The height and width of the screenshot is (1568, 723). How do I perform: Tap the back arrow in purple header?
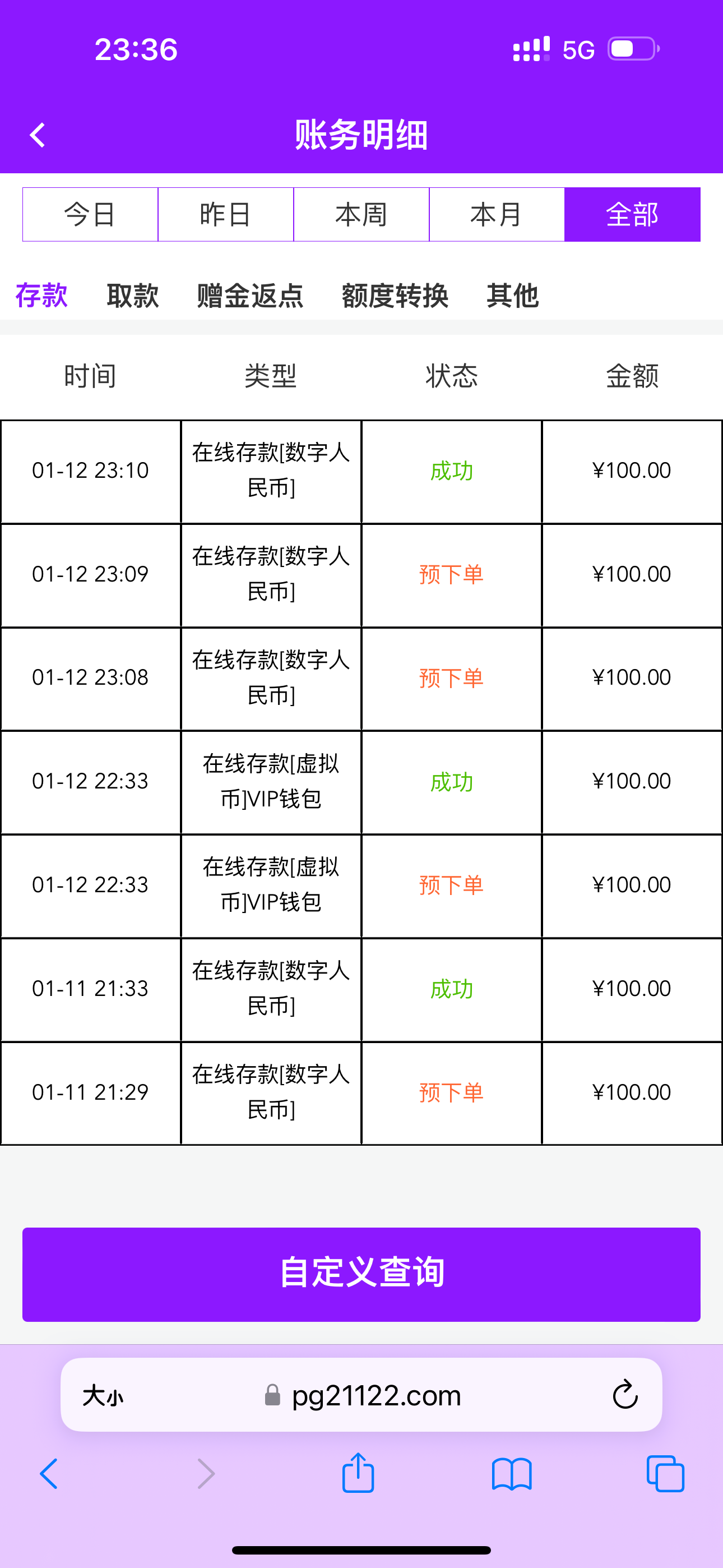(x=38, y=135)
